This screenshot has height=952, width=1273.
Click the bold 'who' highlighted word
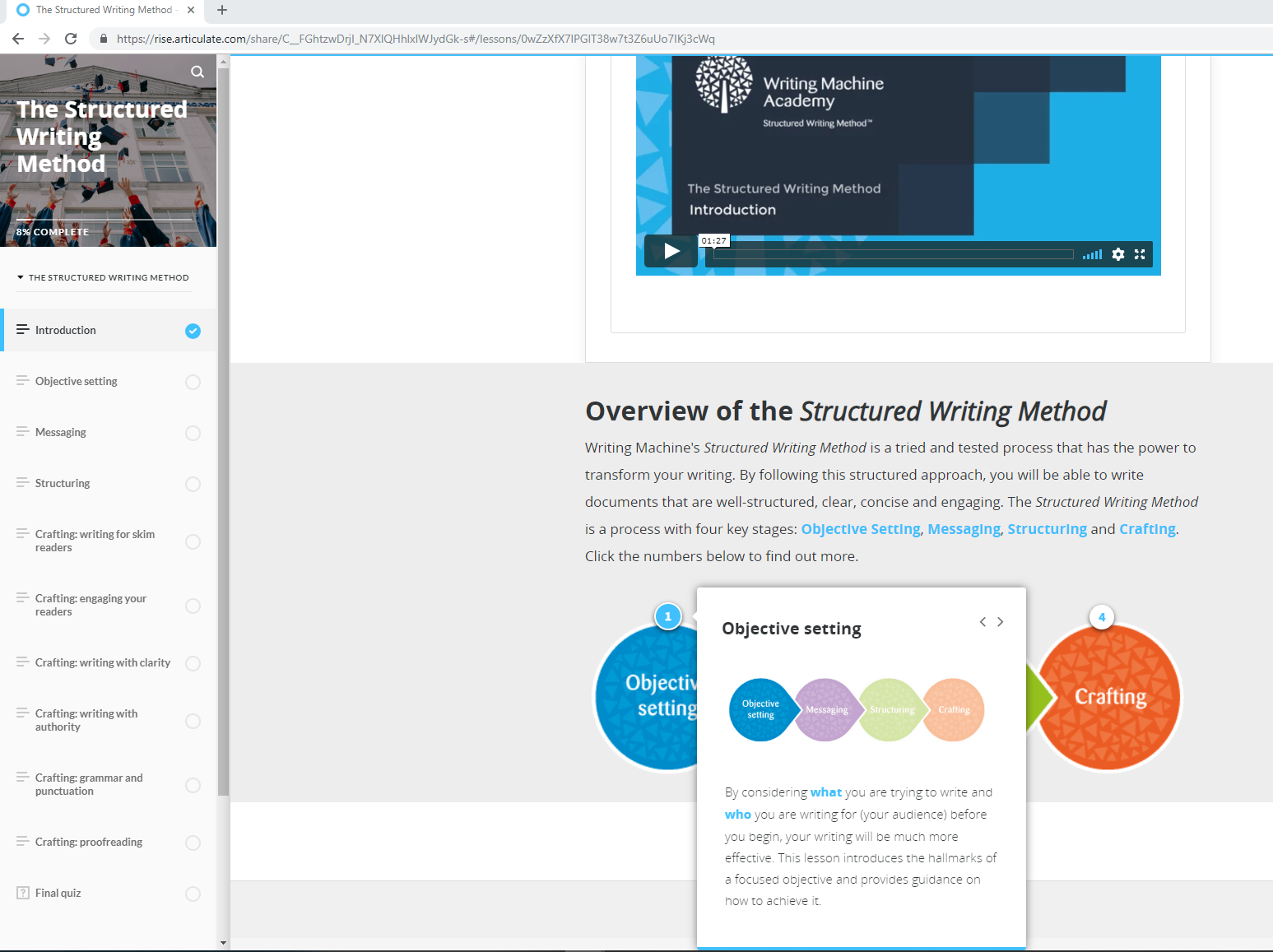tap(738, 815)
